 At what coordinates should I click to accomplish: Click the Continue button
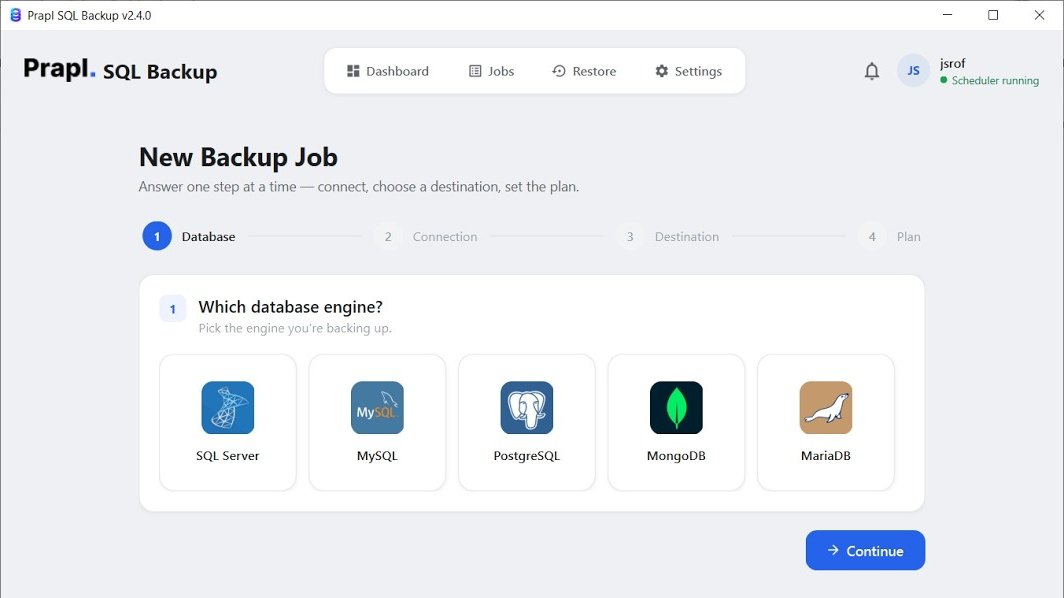tap(865, 550)
